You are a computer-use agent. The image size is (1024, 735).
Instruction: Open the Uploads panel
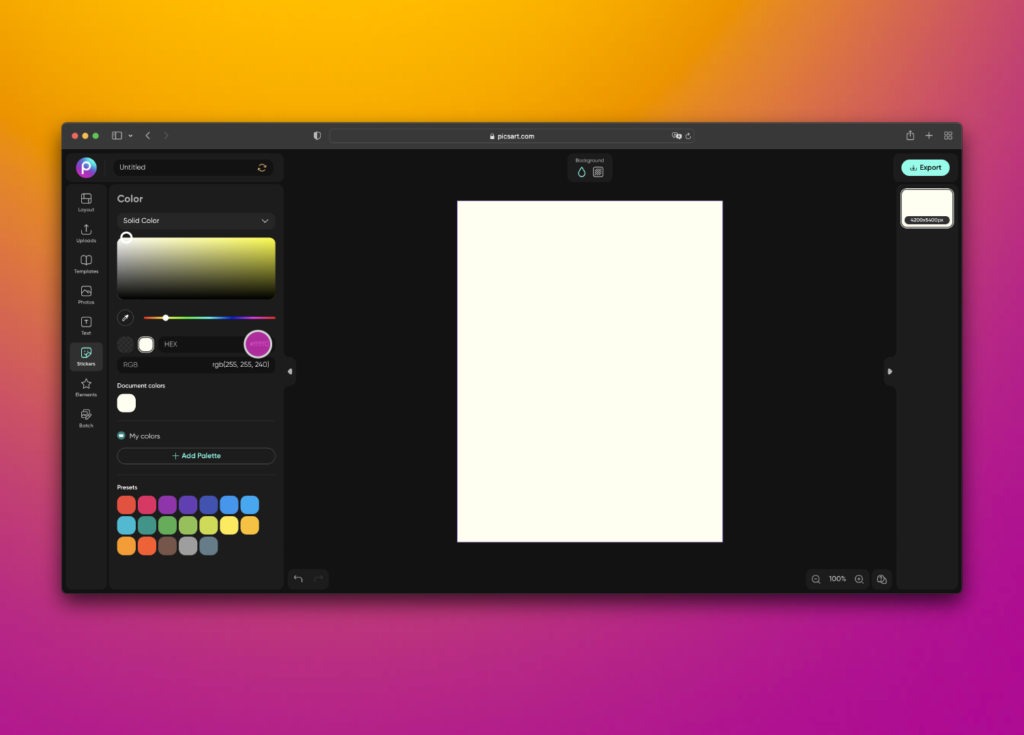[x=86, y=233]
